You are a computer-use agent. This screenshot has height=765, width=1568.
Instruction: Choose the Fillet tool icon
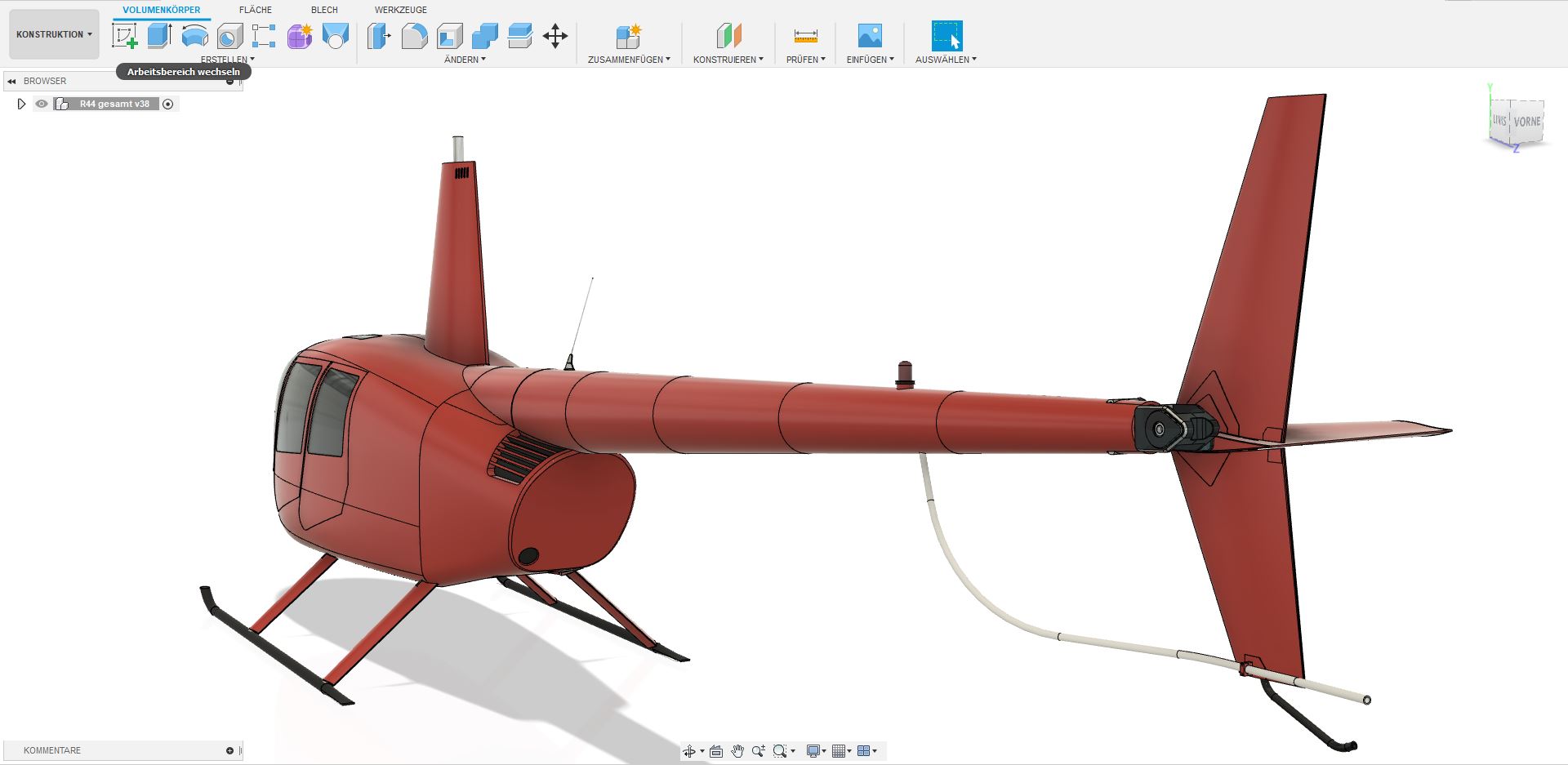tap(414, 36)
